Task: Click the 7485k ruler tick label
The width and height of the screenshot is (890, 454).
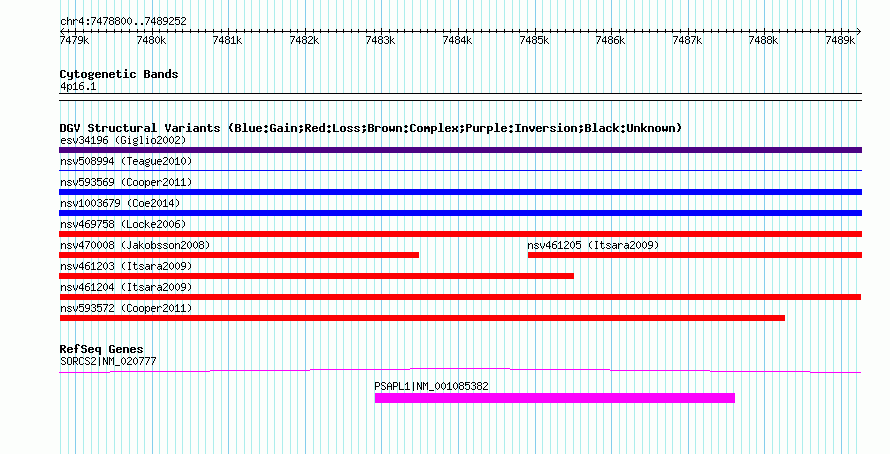Action: [534, 40]
